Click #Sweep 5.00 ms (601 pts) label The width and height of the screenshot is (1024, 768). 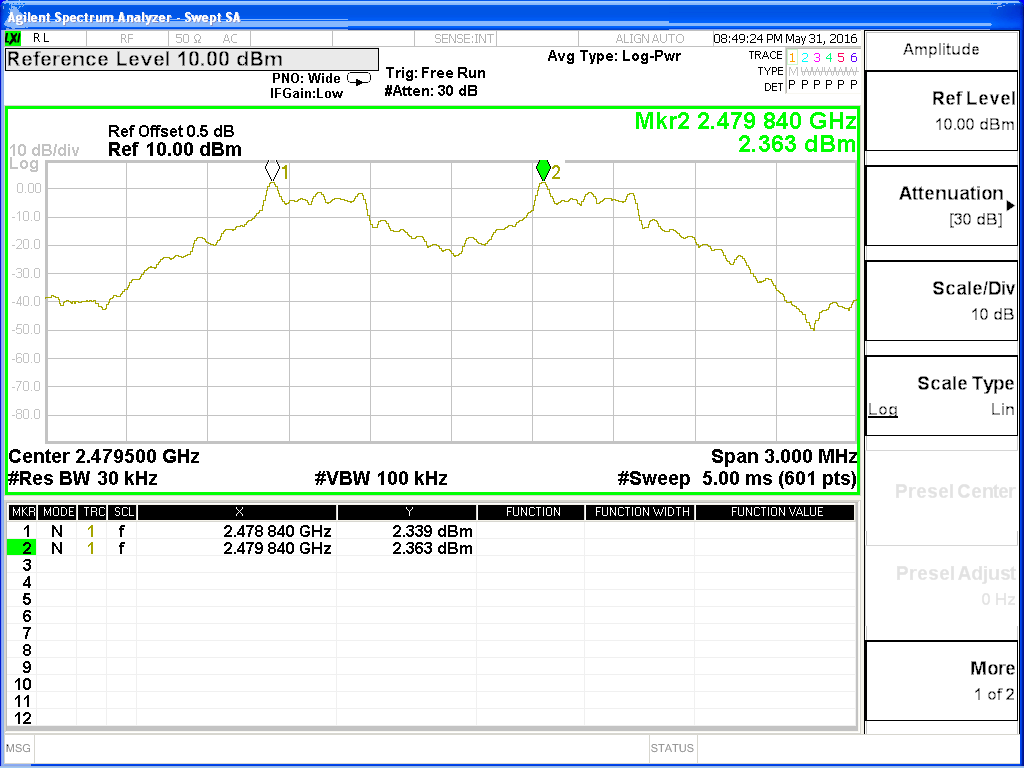(737, 479)
